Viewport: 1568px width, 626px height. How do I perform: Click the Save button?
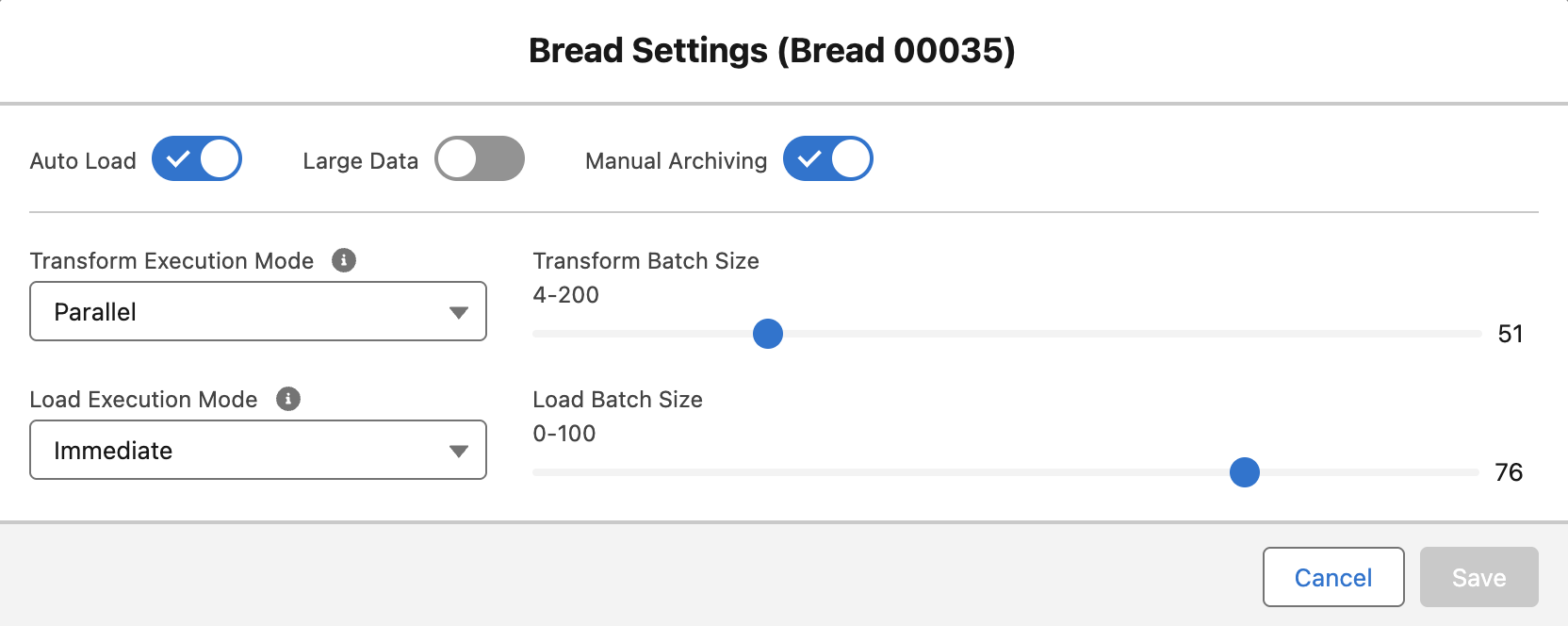(1478, 576)
